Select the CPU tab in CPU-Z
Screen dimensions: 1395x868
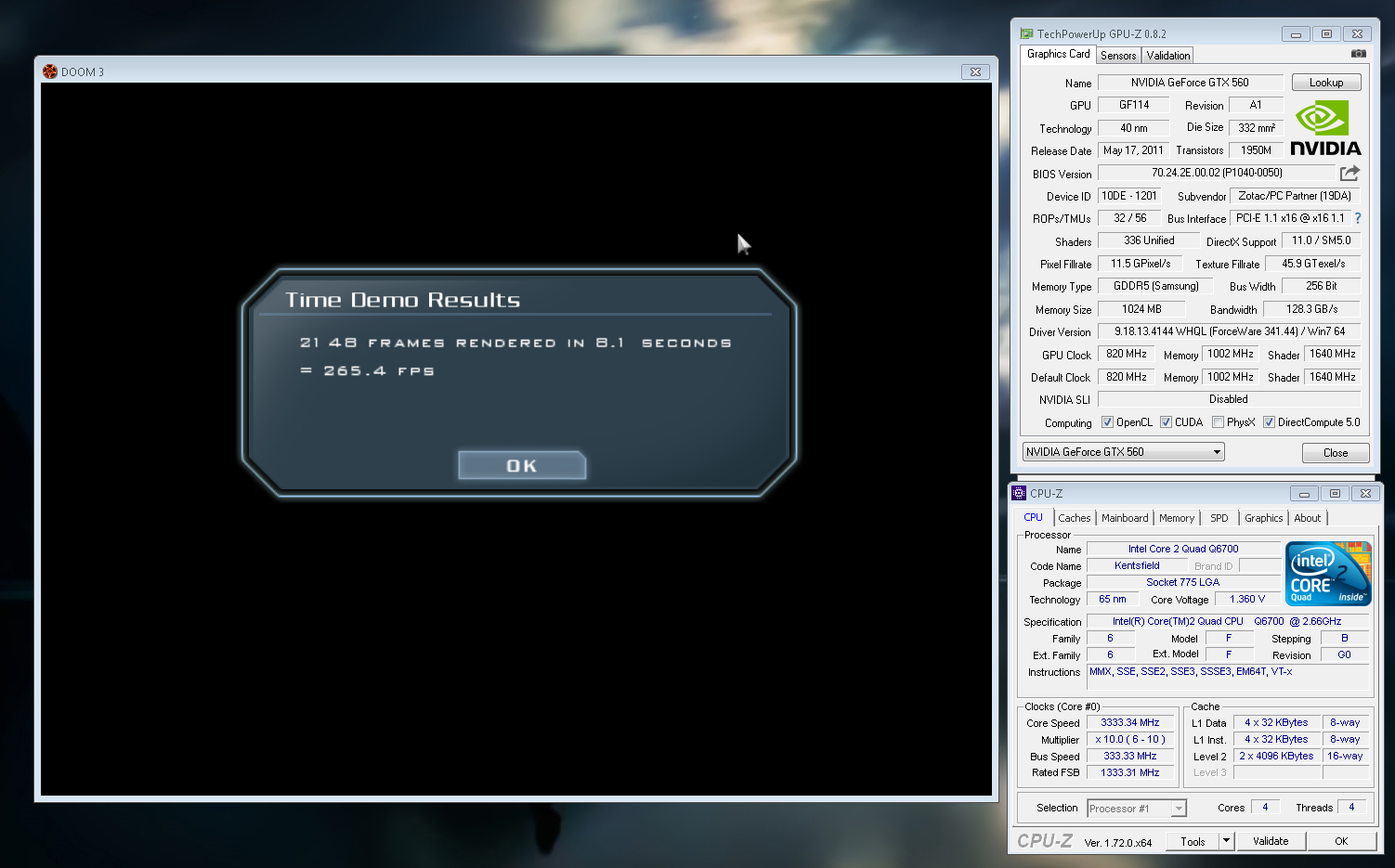tap(1033, 517)
